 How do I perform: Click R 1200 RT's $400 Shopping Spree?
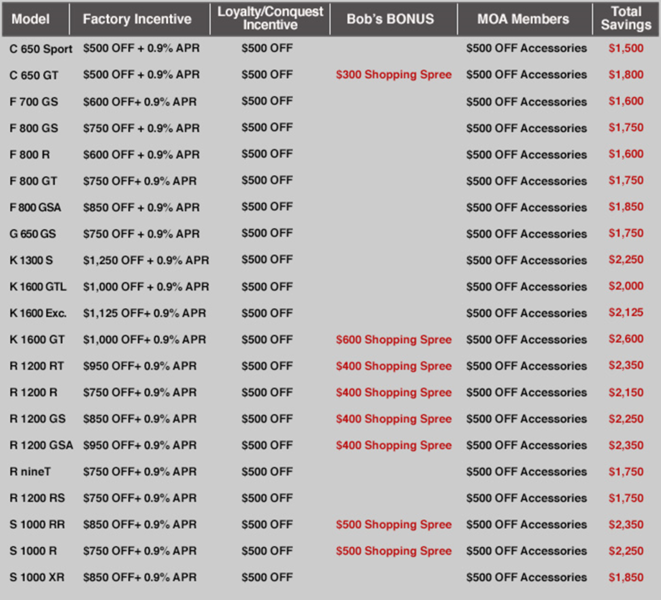(x=394, y=366)
